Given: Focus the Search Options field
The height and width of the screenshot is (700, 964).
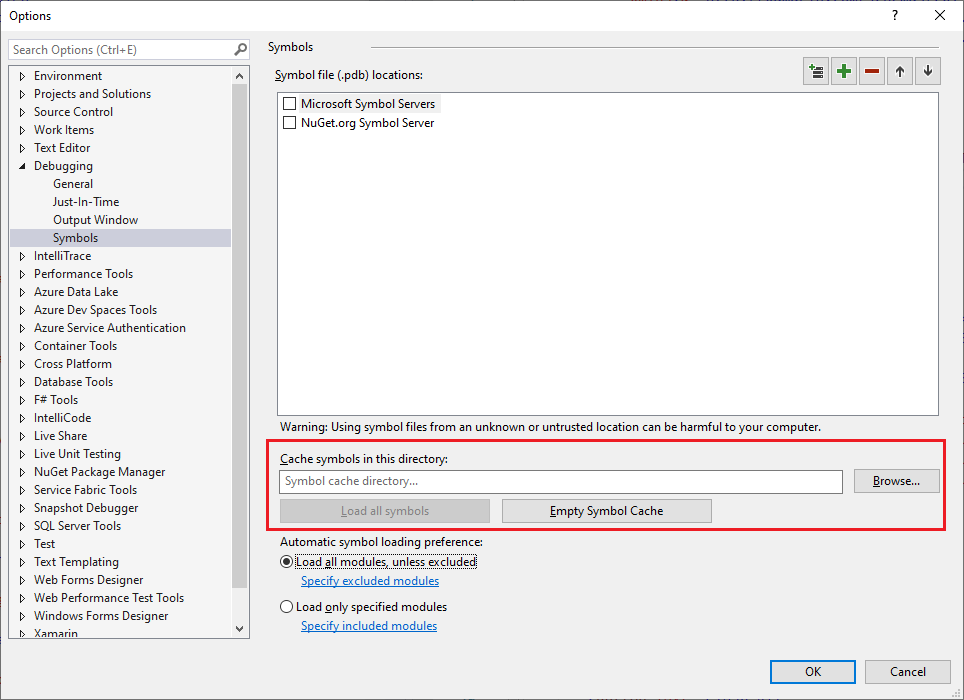Looking at the screenshot, I should tap(122, 50).
